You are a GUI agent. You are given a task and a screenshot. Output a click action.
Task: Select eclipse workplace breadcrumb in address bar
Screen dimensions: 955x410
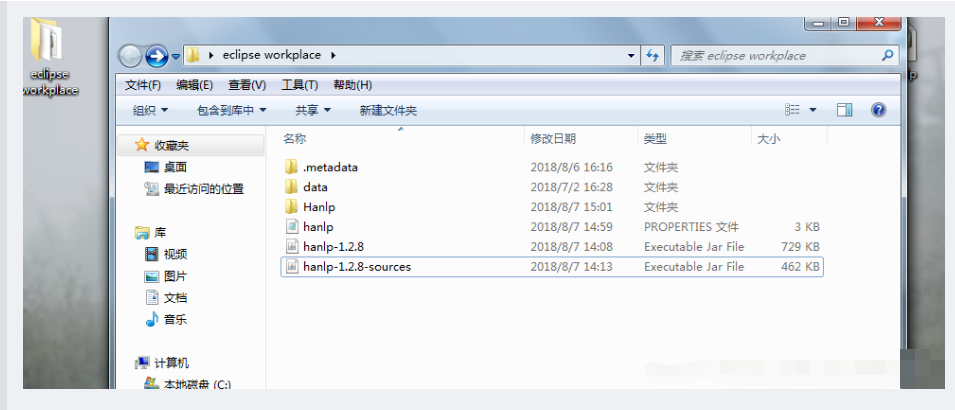coord(272,55)
